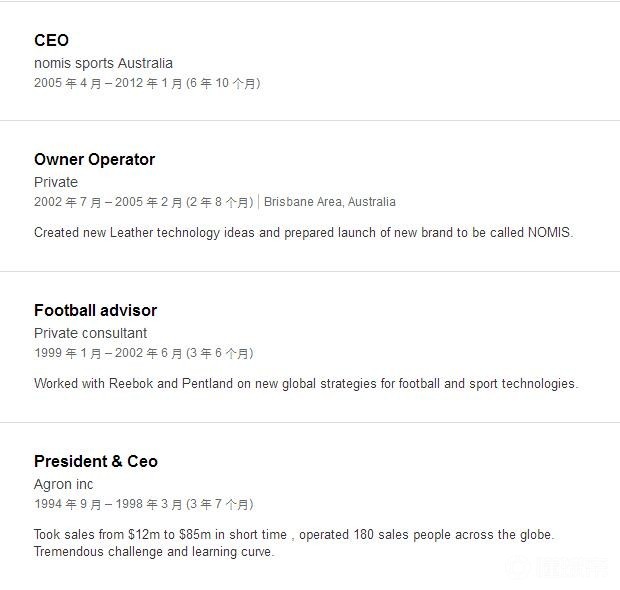Click the NOMIS leather technology description
The width and height of the screenshot is (620, 590).
click(303, 232)
